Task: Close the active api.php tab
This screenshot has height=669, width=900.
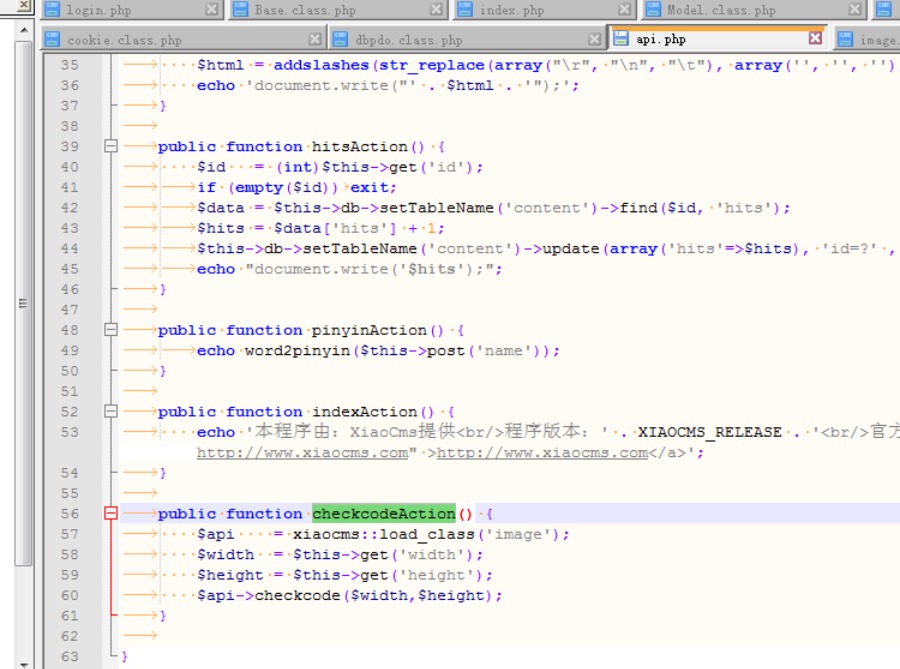Action: [815, 38]
